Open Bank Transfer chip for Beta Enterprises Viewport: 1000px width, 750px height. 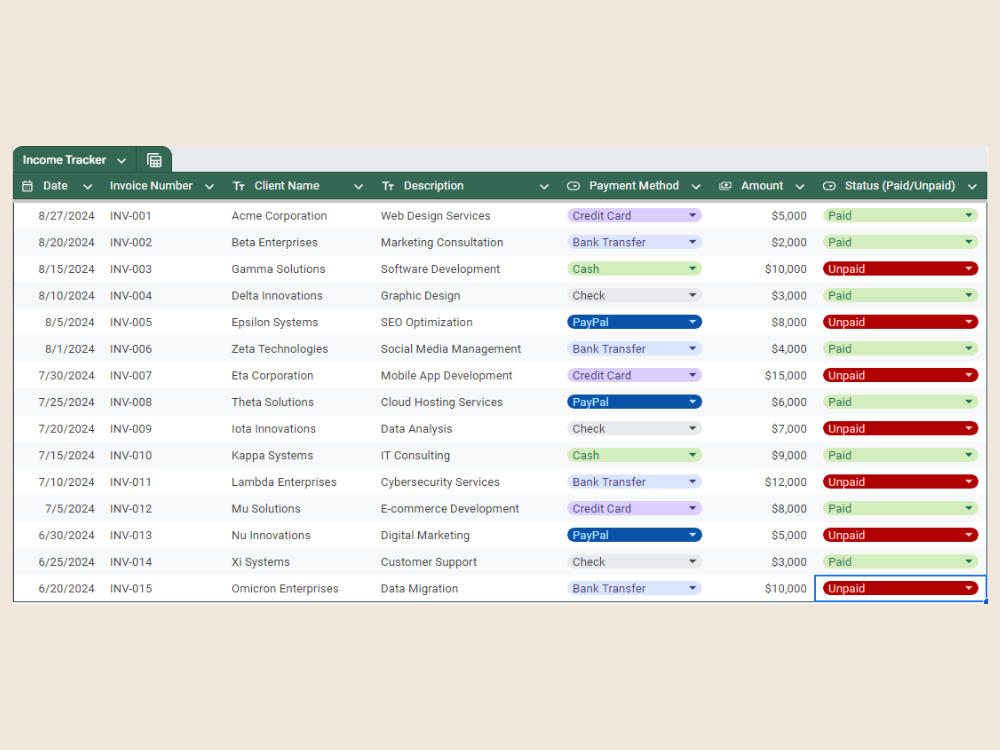635,242
